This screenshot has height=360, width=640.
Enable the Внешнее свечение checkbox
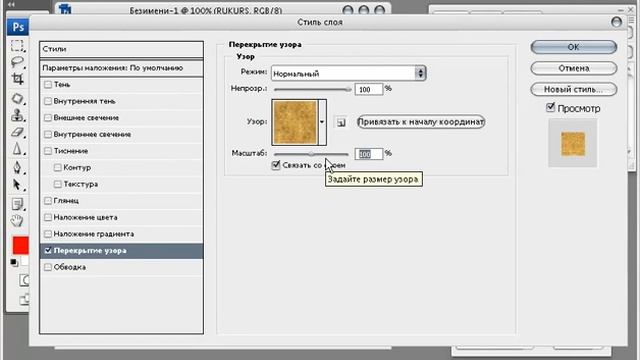[48, 118]
